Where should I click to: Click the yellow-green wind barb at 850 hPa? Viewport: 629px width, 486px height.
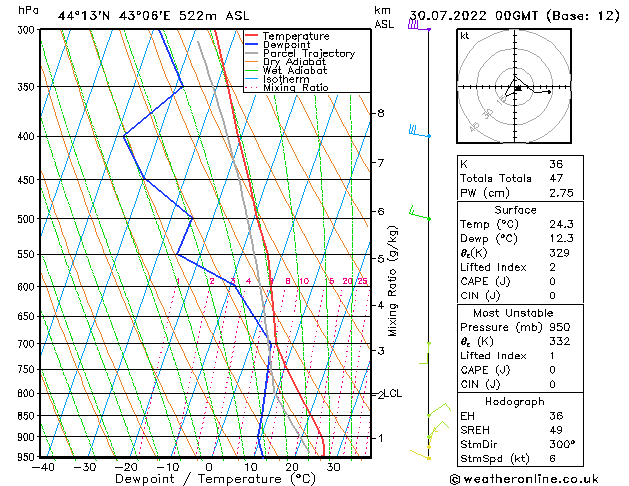pos(439,409)
